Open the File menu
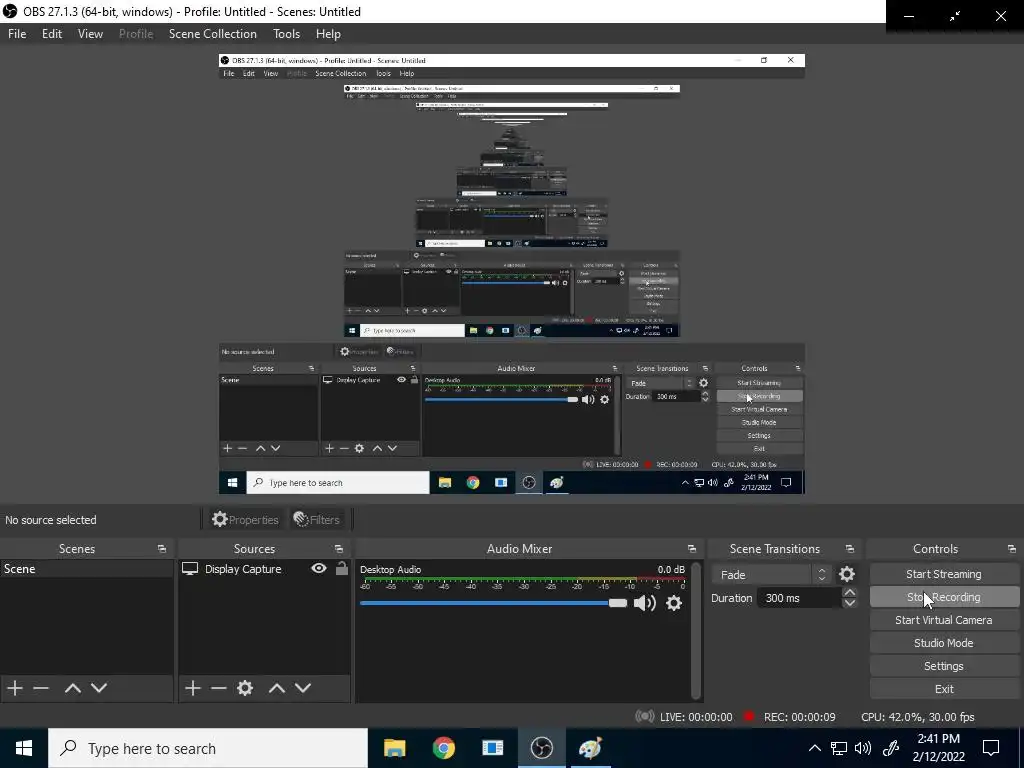Screen dimensions: 1024x768 point(17,34)
